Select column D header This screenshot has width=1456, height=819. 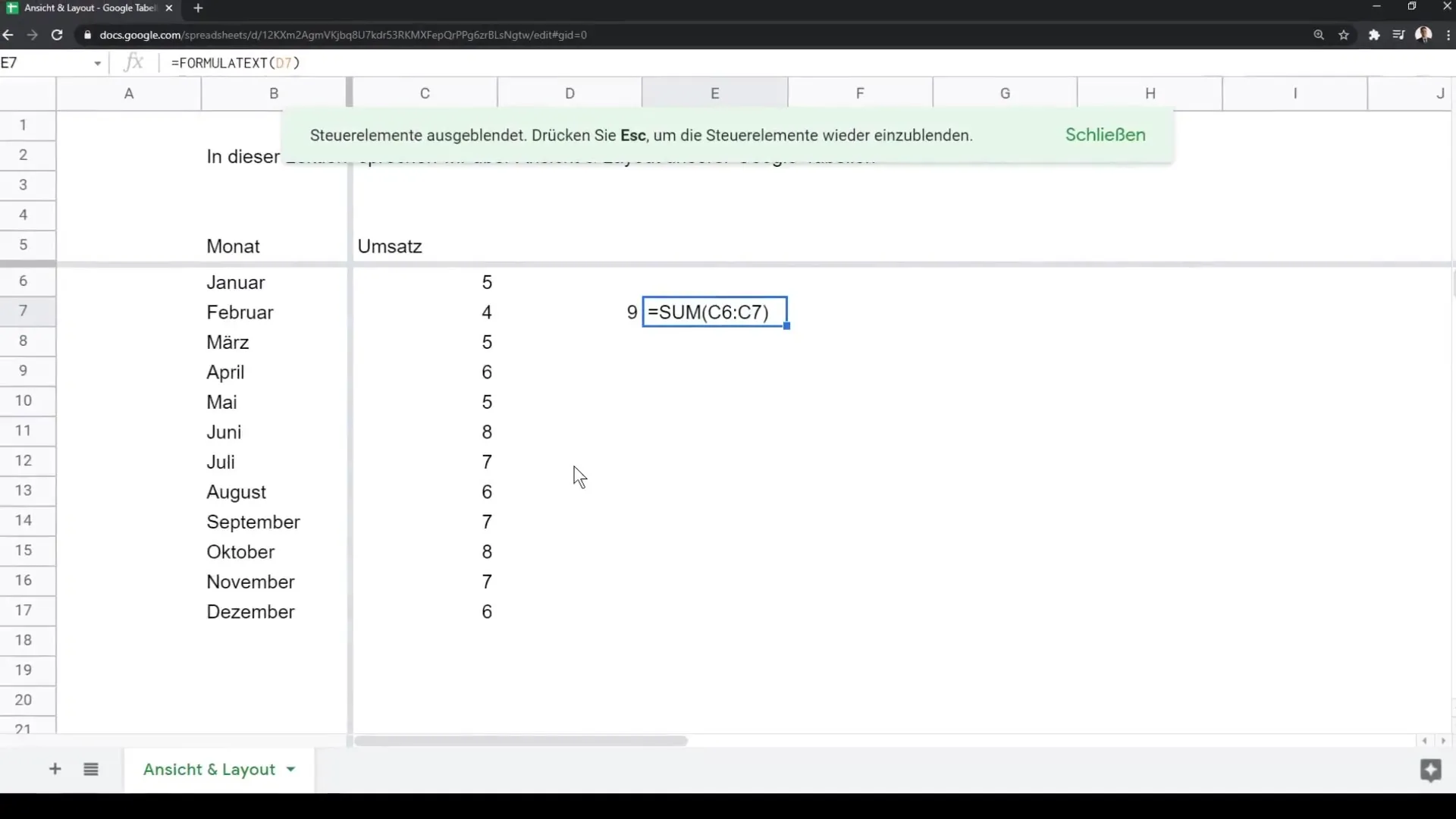pos(570,93)
